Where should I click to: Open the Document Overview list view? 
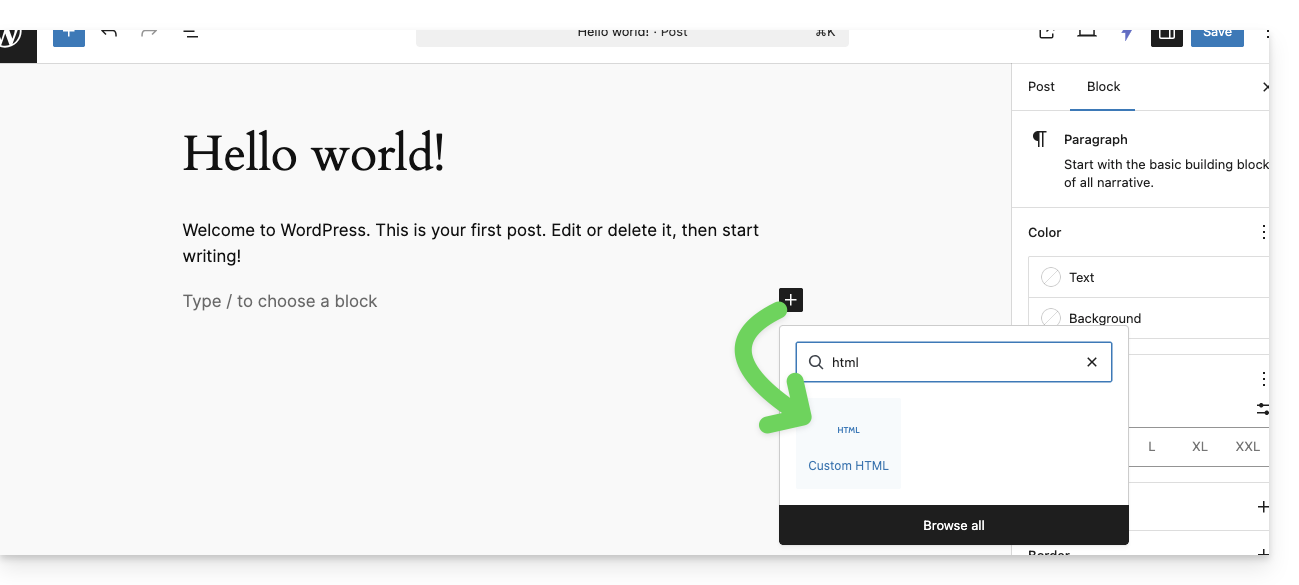(x=190, y=33)
